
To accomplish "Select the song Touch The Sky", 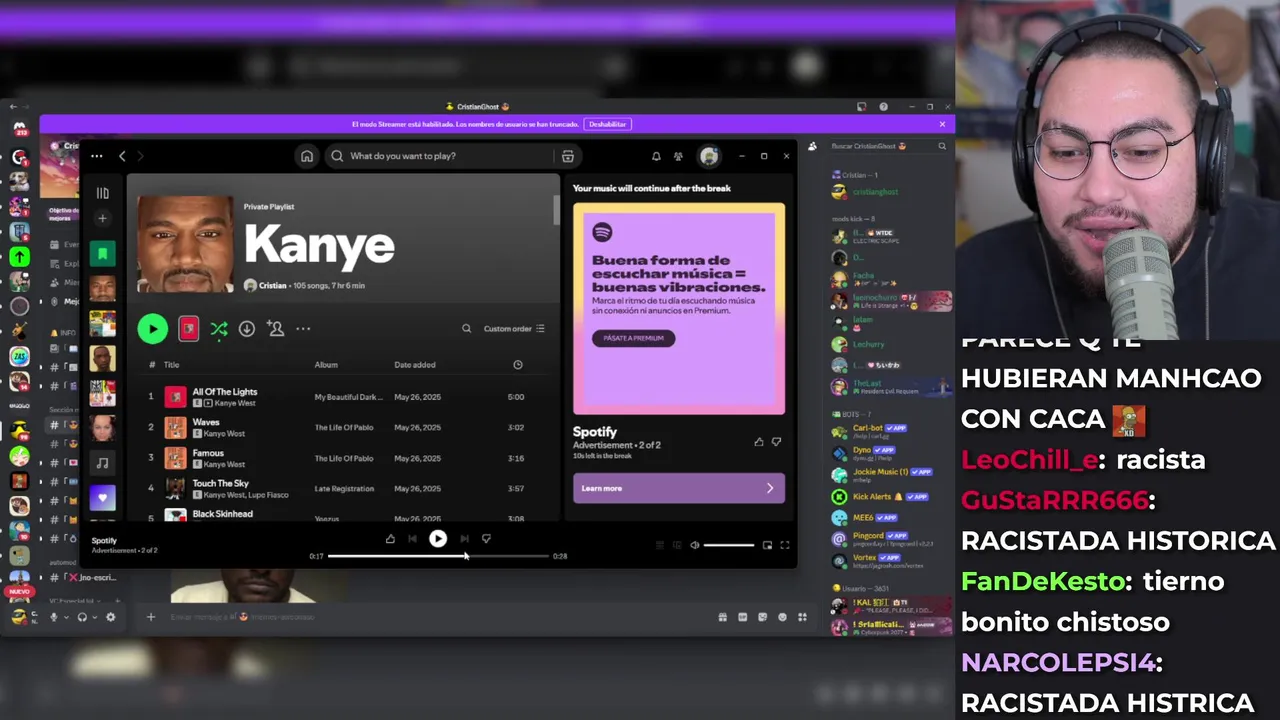I will (x=220, y=484).
